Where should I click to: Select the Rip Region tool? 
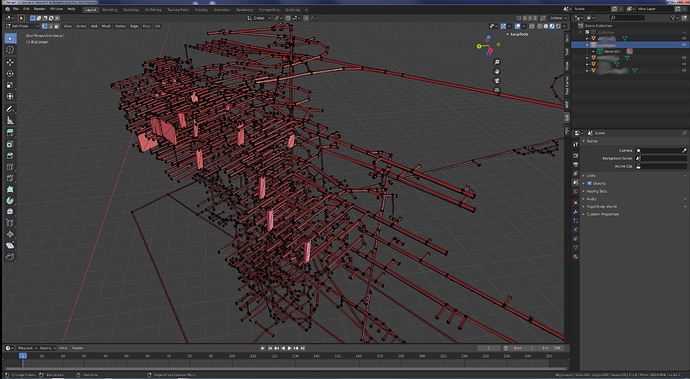click(x=10, y=257)
